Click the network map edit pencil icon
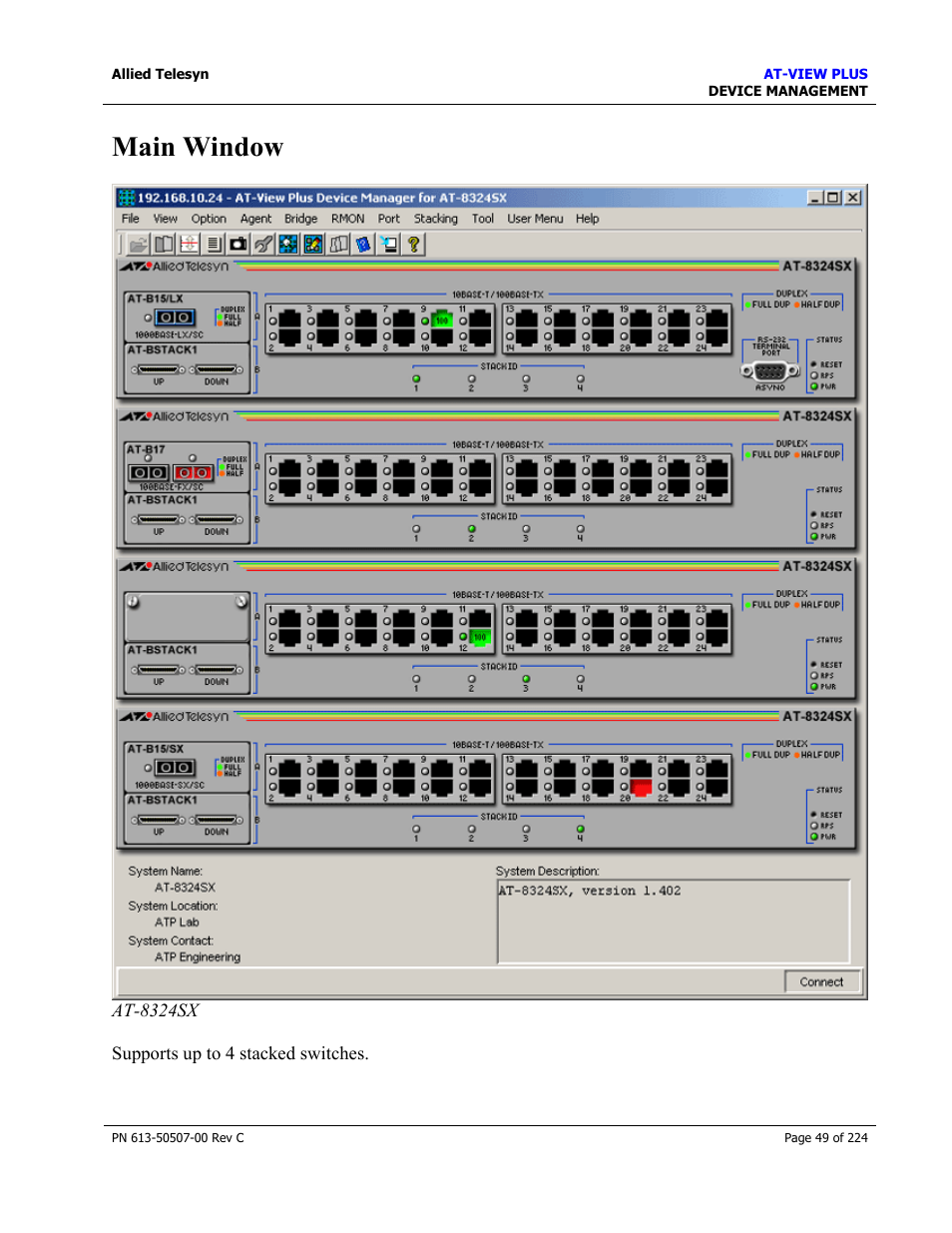Screen dimensions: 952x1233 point(313,244)
